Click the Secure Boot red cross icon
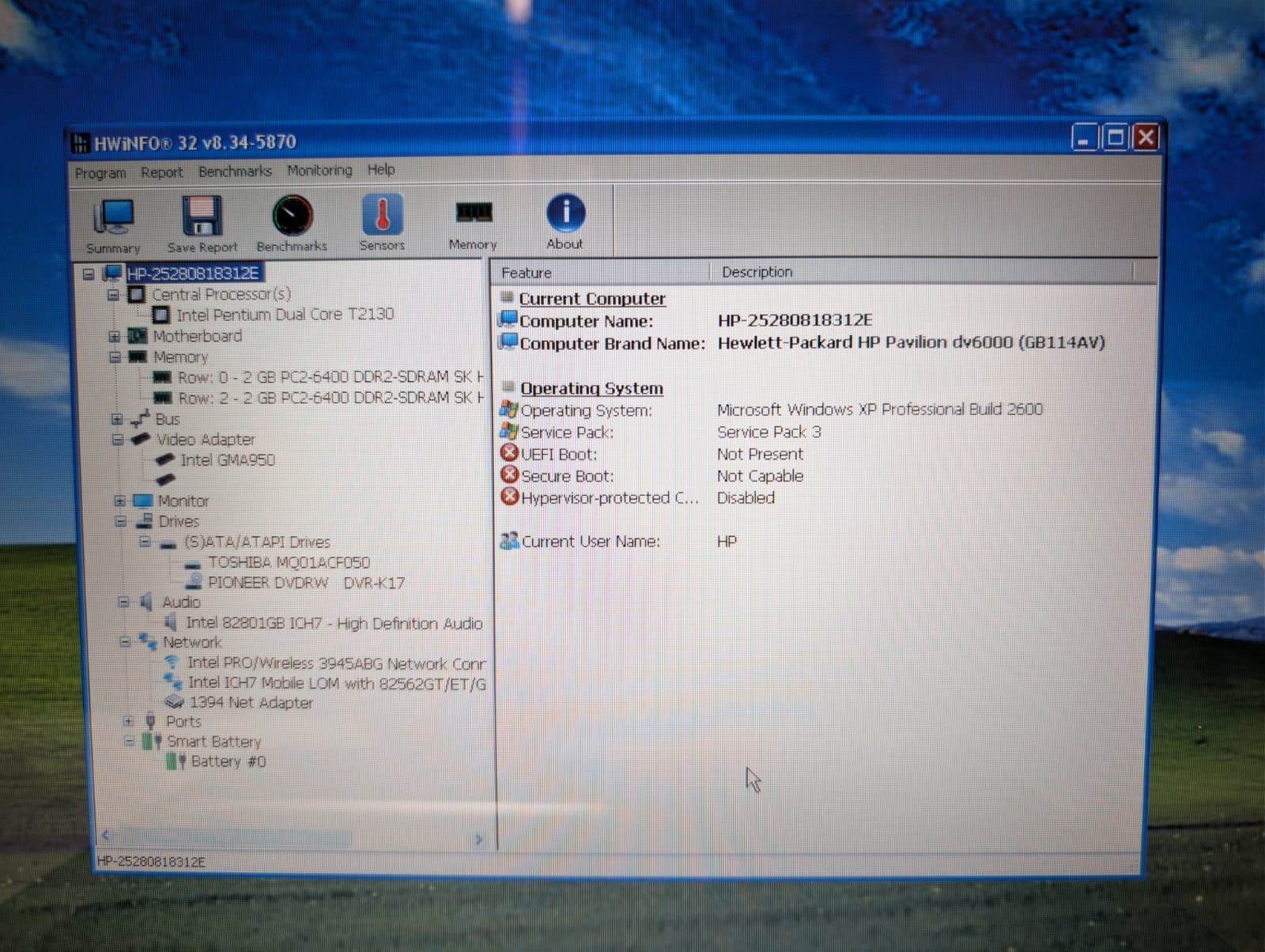The width and height of the screenshot is (1265, 952). [x=509, y=474]
